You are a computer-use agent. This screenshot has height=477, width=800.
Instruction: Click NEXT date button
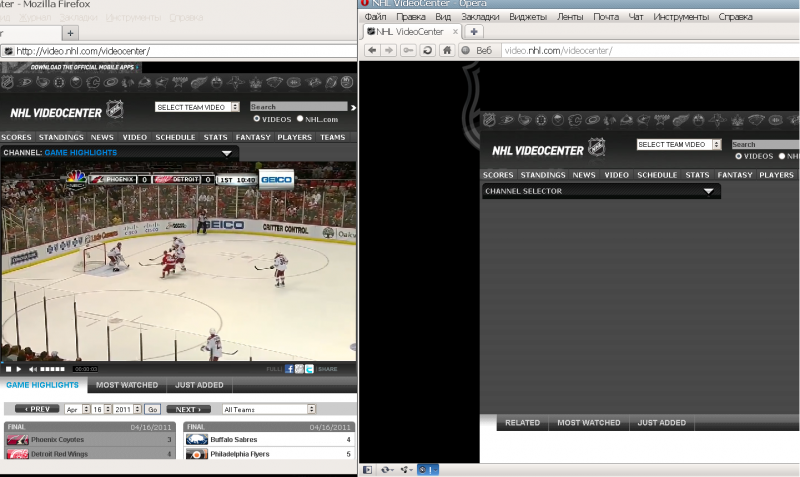coord(188,409)
